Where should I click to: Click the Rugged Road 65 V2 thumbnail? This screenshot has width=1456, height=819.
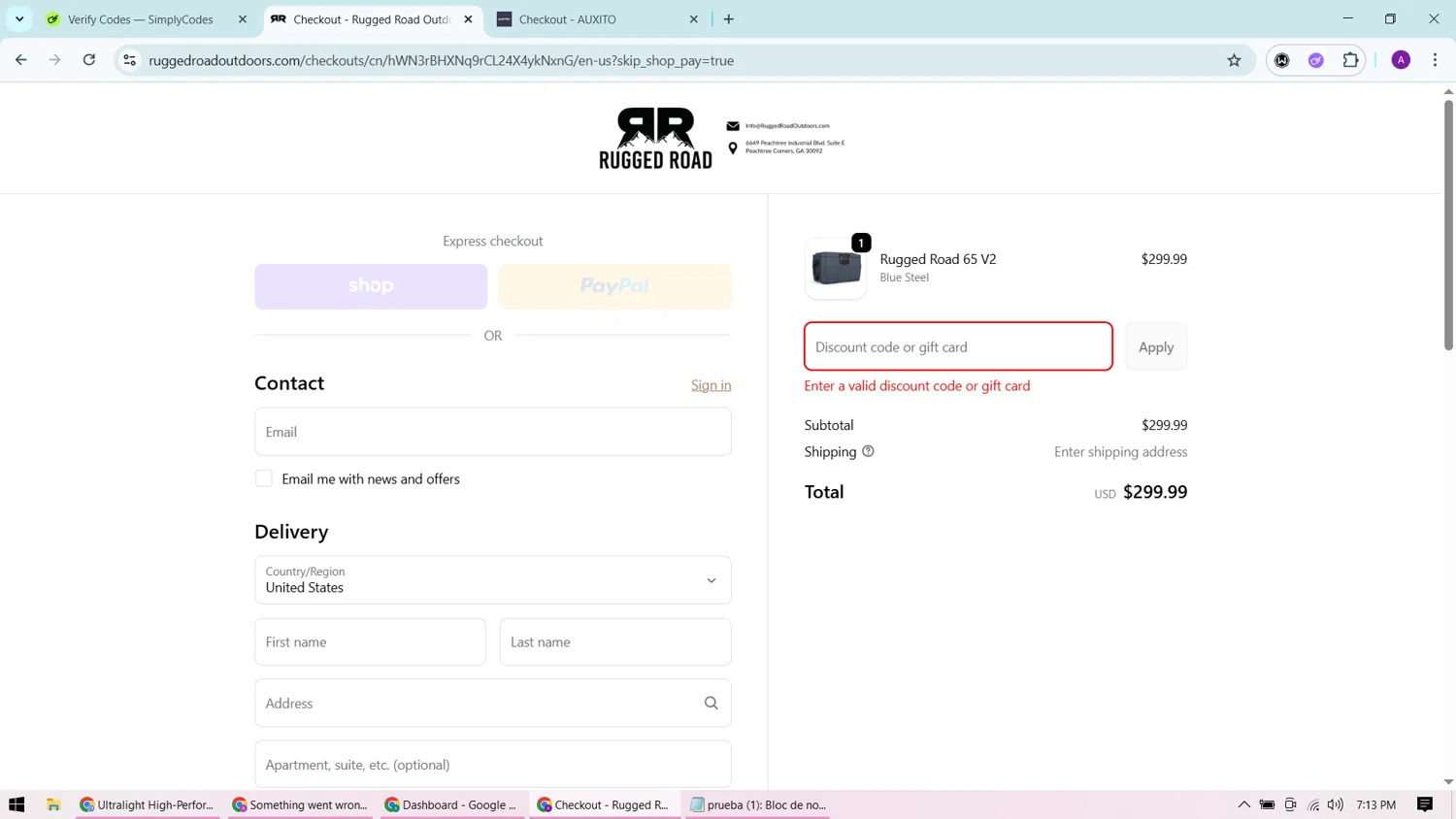pyautogui.click(x=836, y=269)
